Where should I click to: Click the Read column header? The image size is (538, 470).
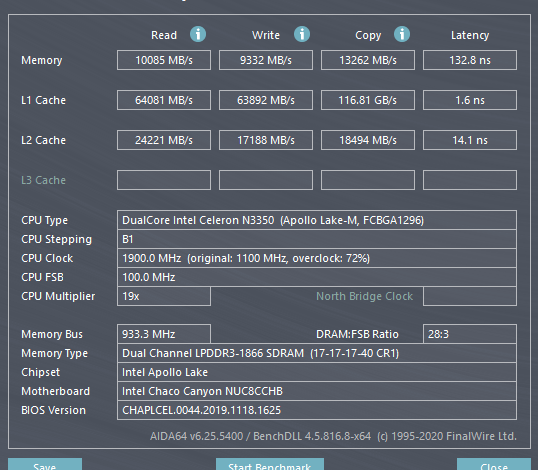[x=164, y=35]
